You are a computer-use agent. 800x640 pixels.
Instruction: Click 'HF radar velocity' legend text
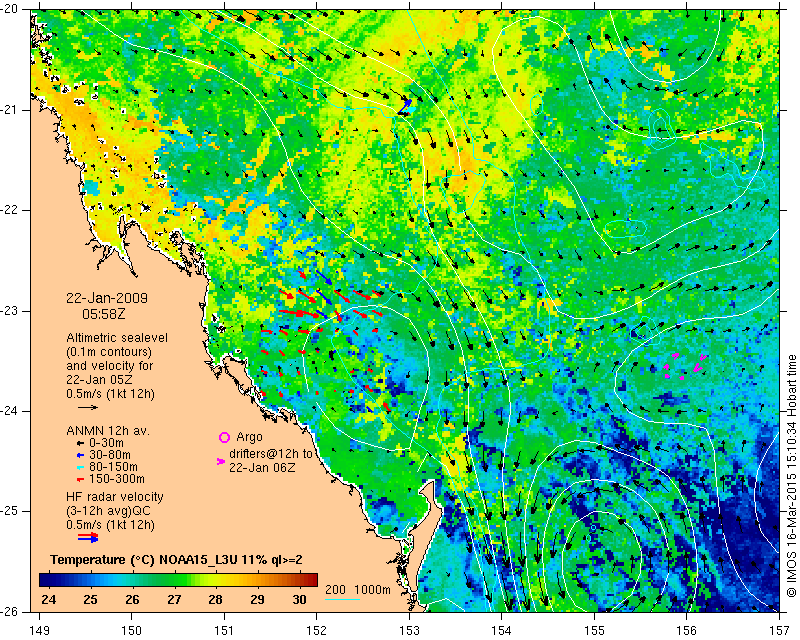pos(115,497)
